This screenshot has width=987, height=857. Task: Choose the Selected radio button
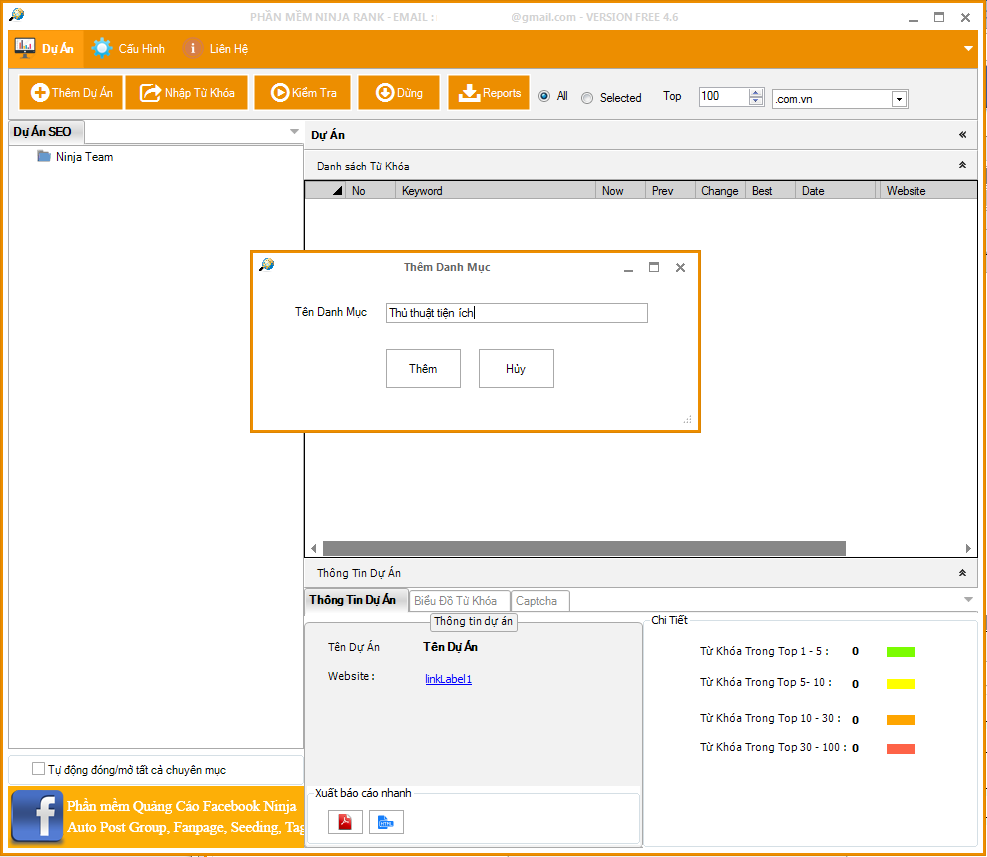587,98
